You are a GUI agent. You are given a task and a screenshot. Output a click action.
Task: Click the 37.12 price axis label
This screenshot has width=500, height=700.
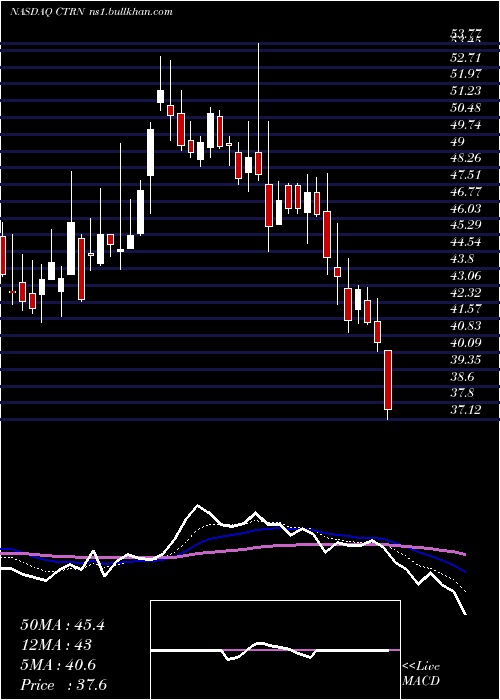pos(466,410)
